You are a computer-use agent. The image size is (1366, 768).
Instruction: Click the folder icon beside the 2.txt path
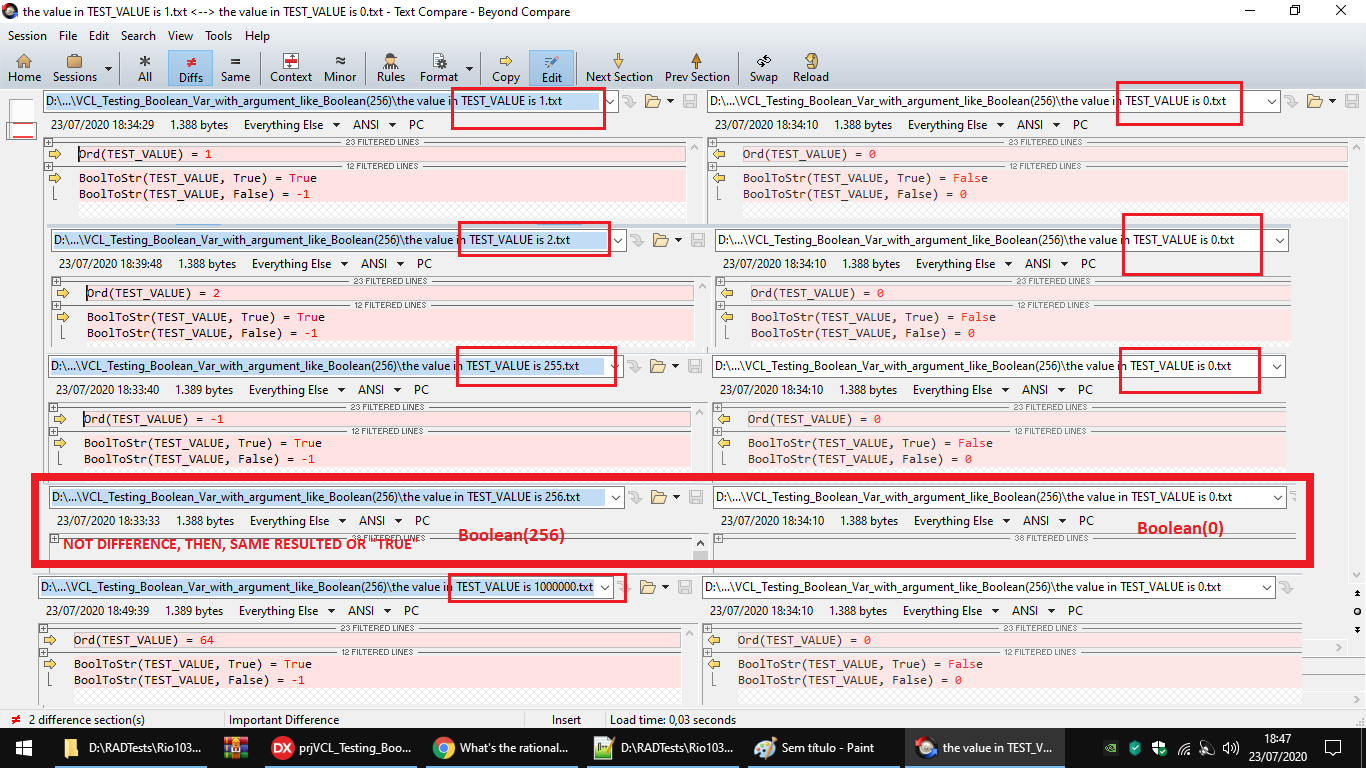tap(660, 240)
